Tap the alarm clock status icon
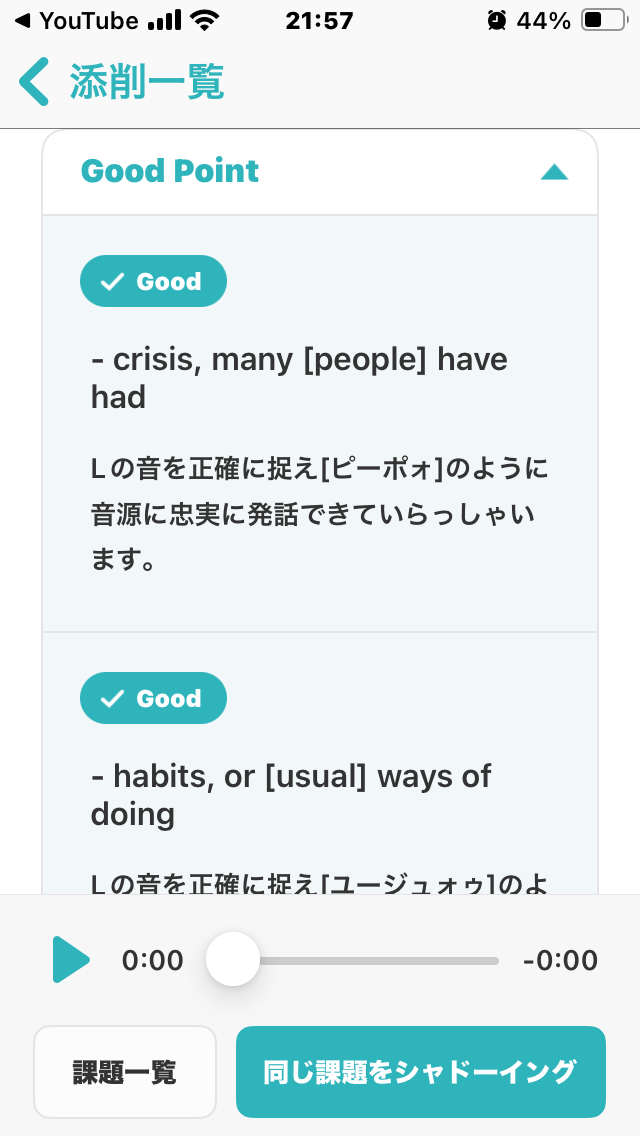 tap(496, 21)
